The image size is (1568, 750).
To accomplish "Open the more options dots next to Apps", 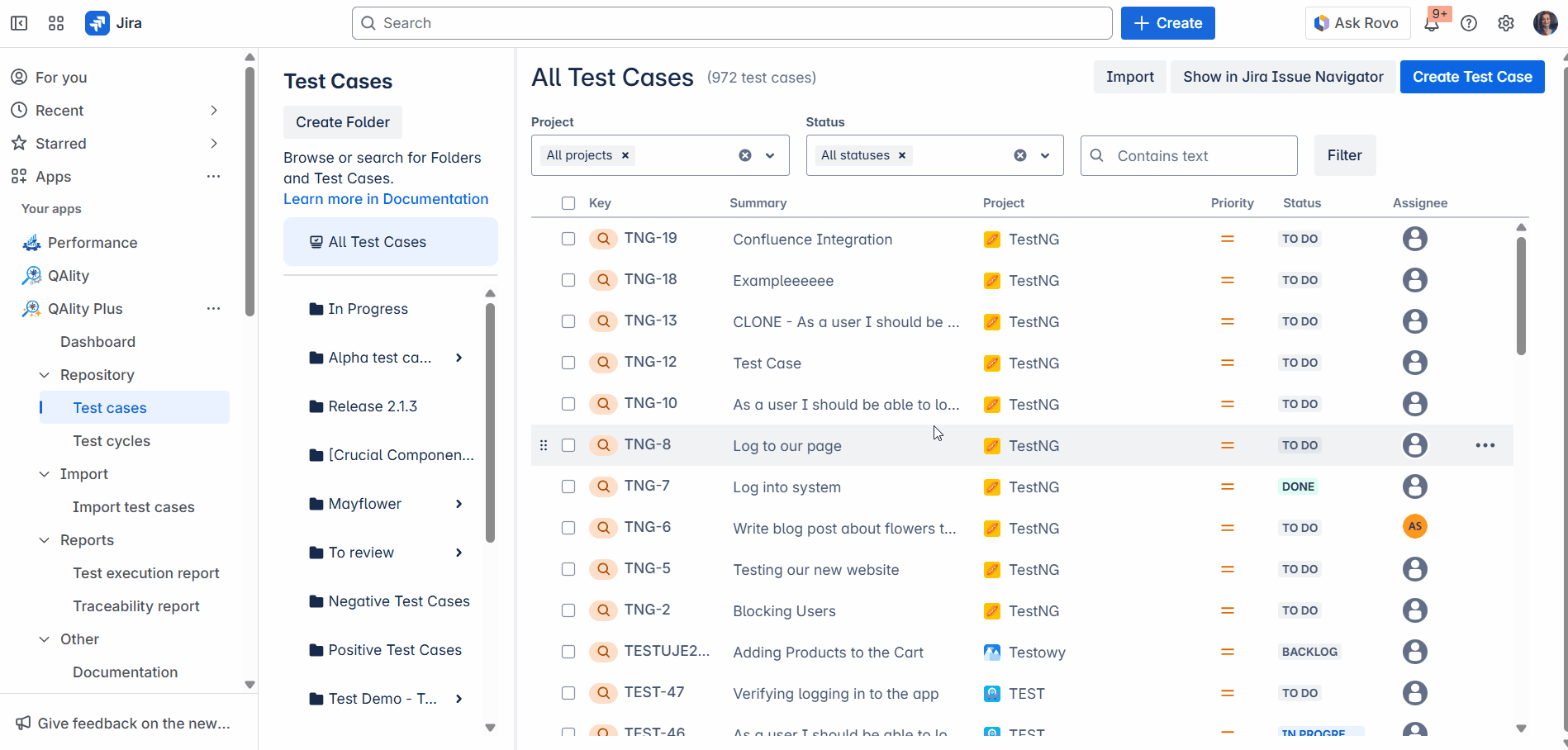I will click(x=213, y=176).
